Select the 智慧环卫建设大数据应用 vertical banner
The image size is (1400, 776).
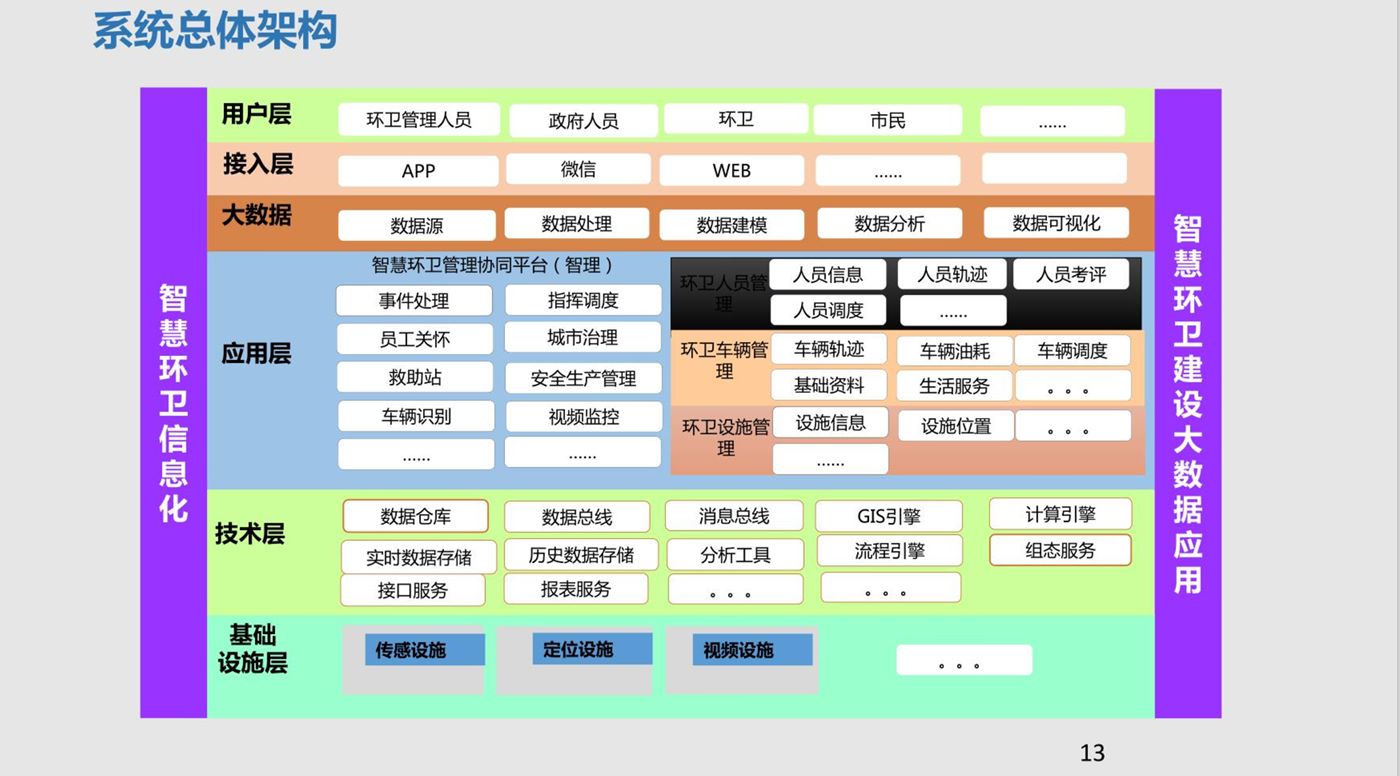pyautogui.click(x=1188, y=404)
